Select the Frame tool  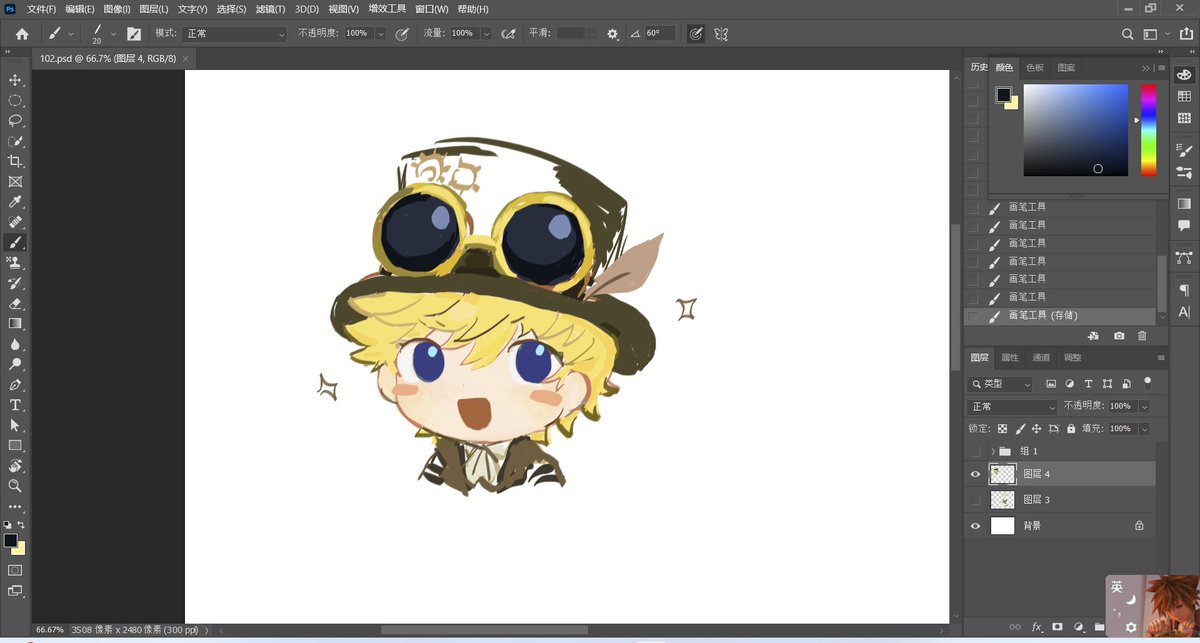[15, 181]
